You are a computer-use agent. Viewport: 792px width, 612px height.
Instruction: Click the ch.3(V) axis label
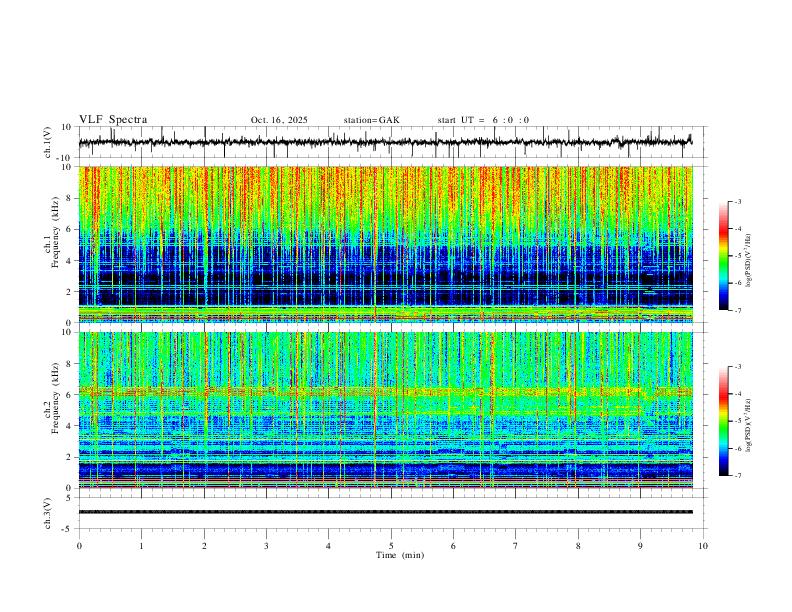(x=48, y=513)
